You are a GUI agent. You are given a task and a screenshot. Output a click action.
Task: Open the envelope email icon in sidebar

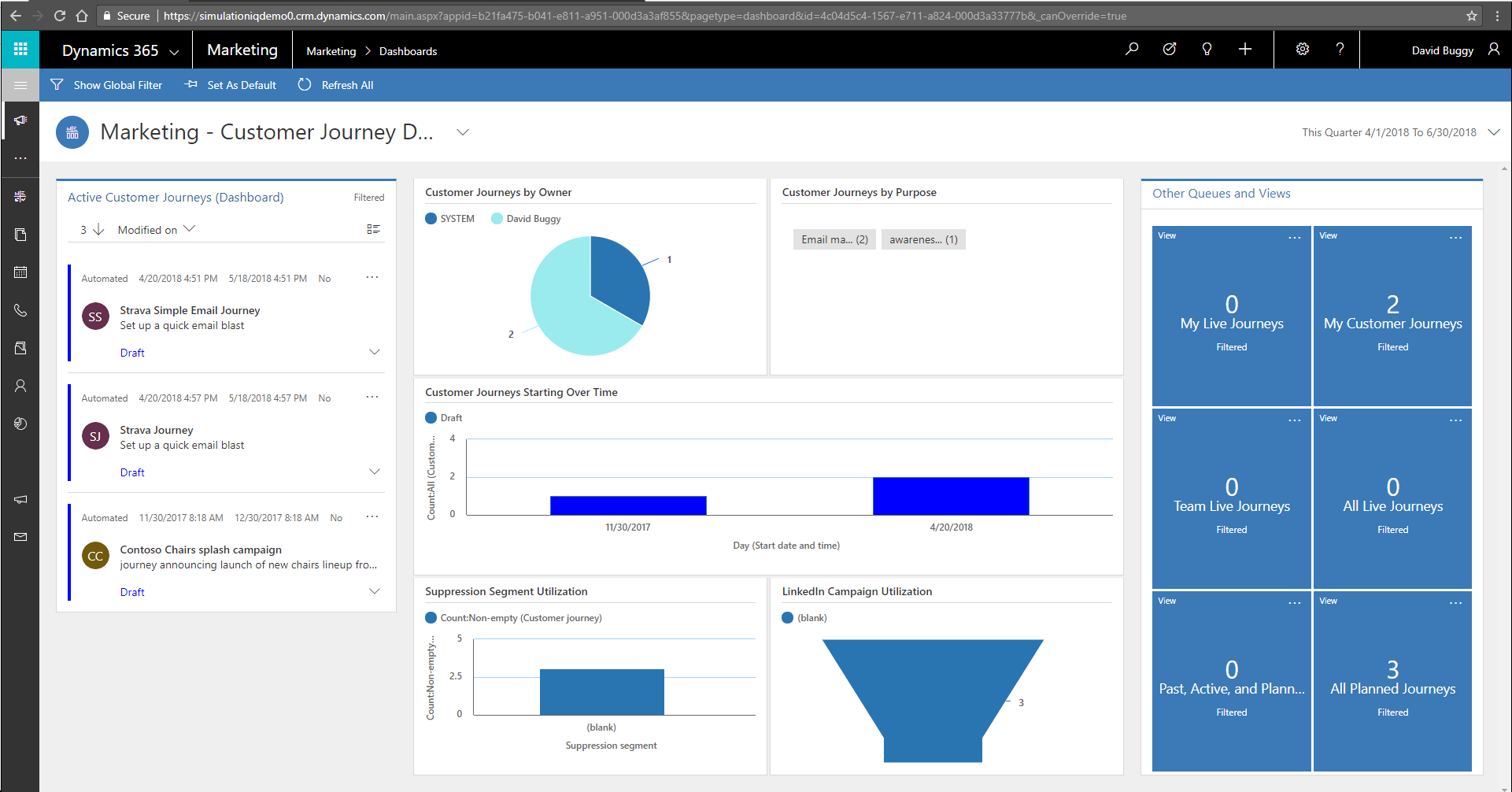tap(20, 537)
